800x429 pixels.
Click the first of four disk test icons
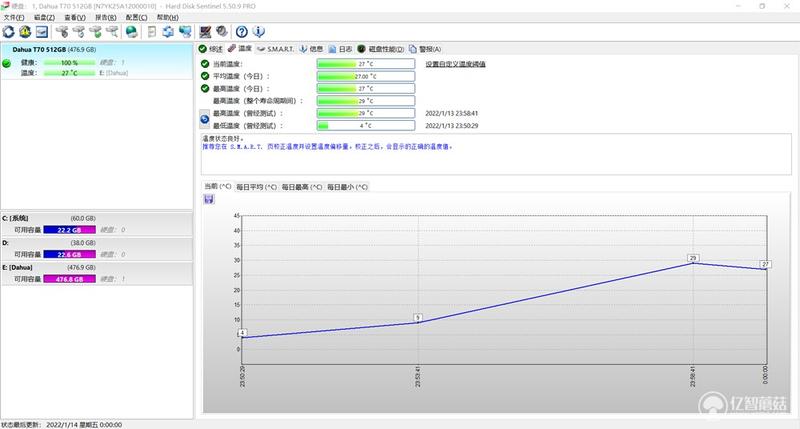[62, 32]
